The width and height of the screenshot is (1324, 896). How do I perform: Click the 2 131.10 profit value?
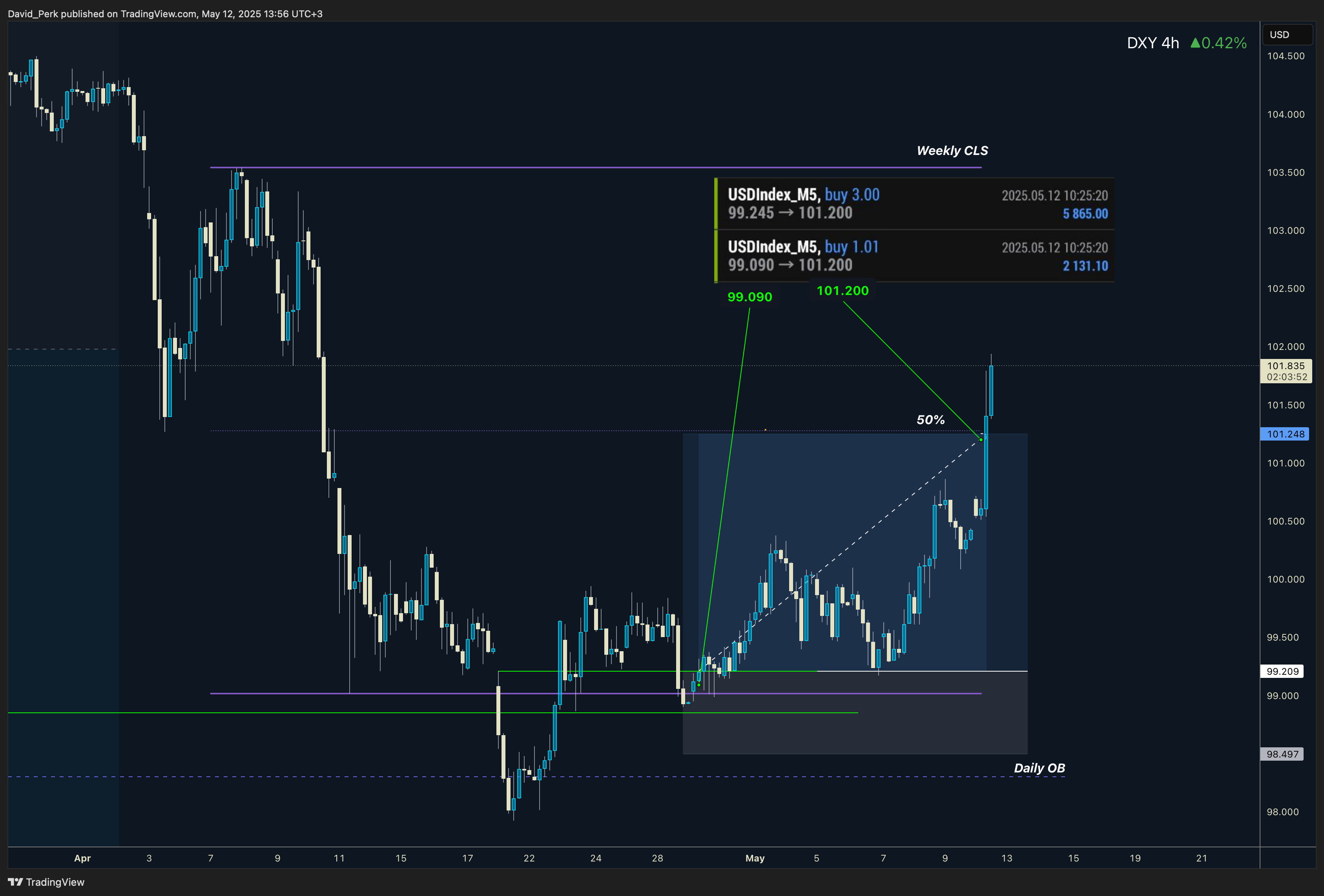tap(1085, 266)
